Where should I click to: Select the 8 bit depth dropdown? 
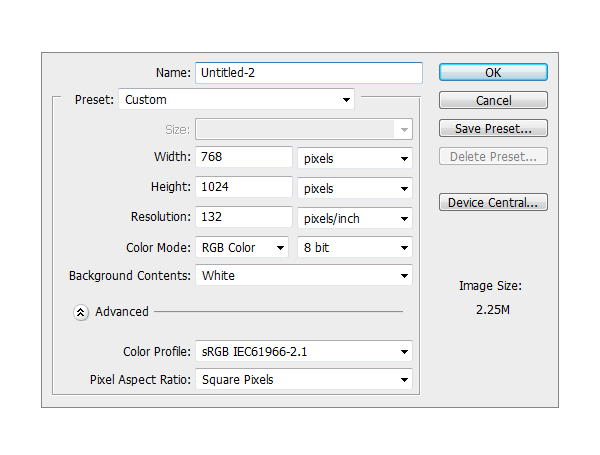click(x=355, y=247)
